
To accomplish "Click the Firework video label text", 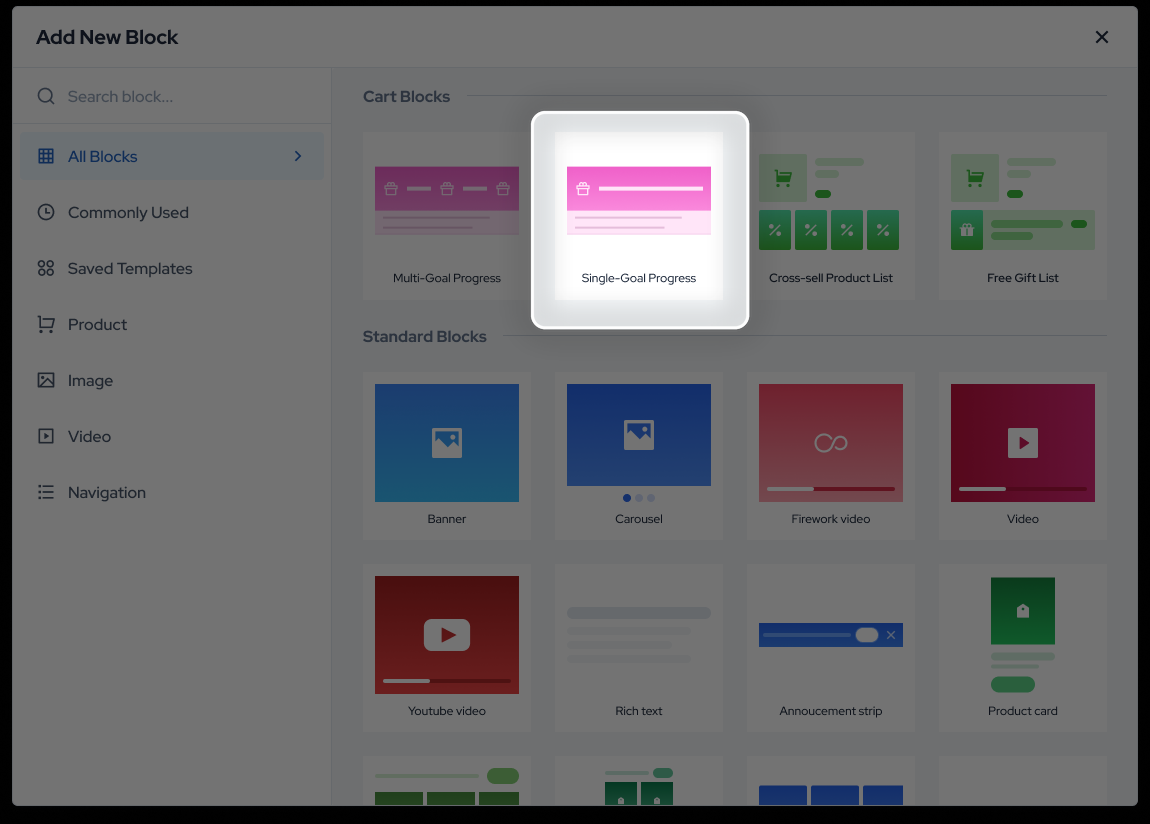I will (831, 519).
